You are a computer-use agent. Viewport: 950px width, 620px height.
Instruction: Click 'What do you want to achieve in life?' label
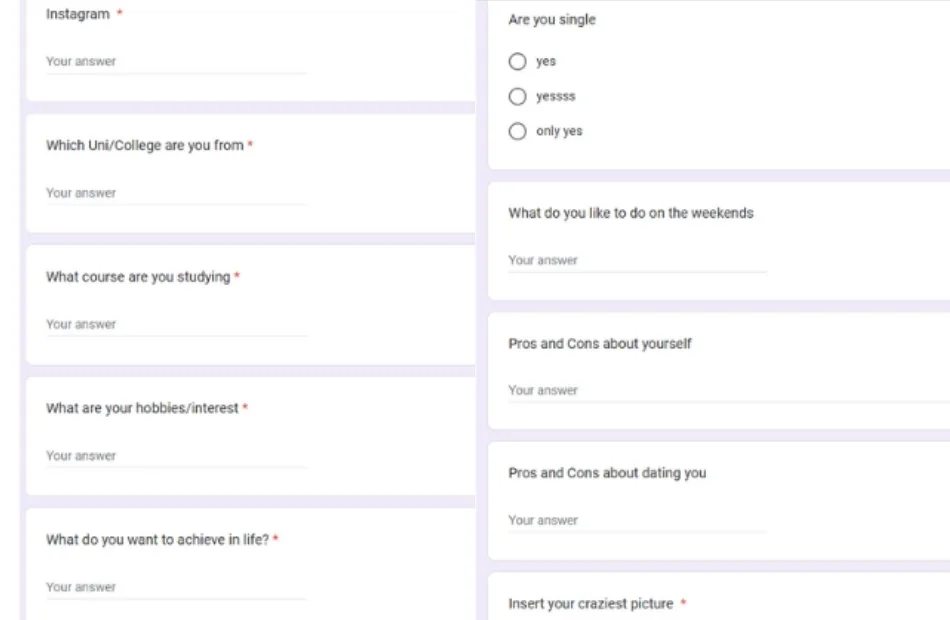(157, 540)
